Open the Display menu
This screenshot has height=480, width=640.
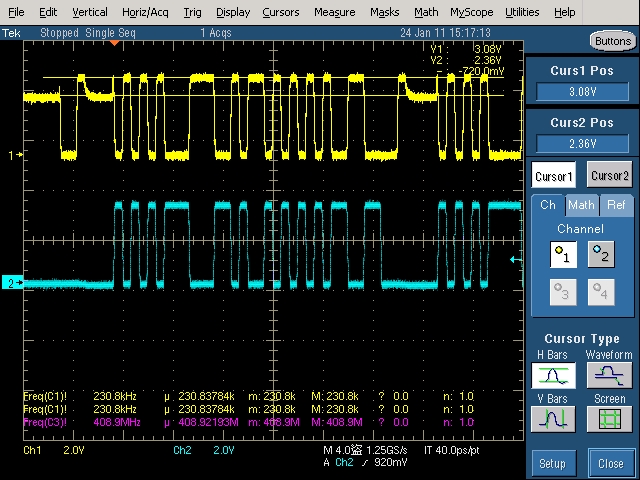[233, 12]
